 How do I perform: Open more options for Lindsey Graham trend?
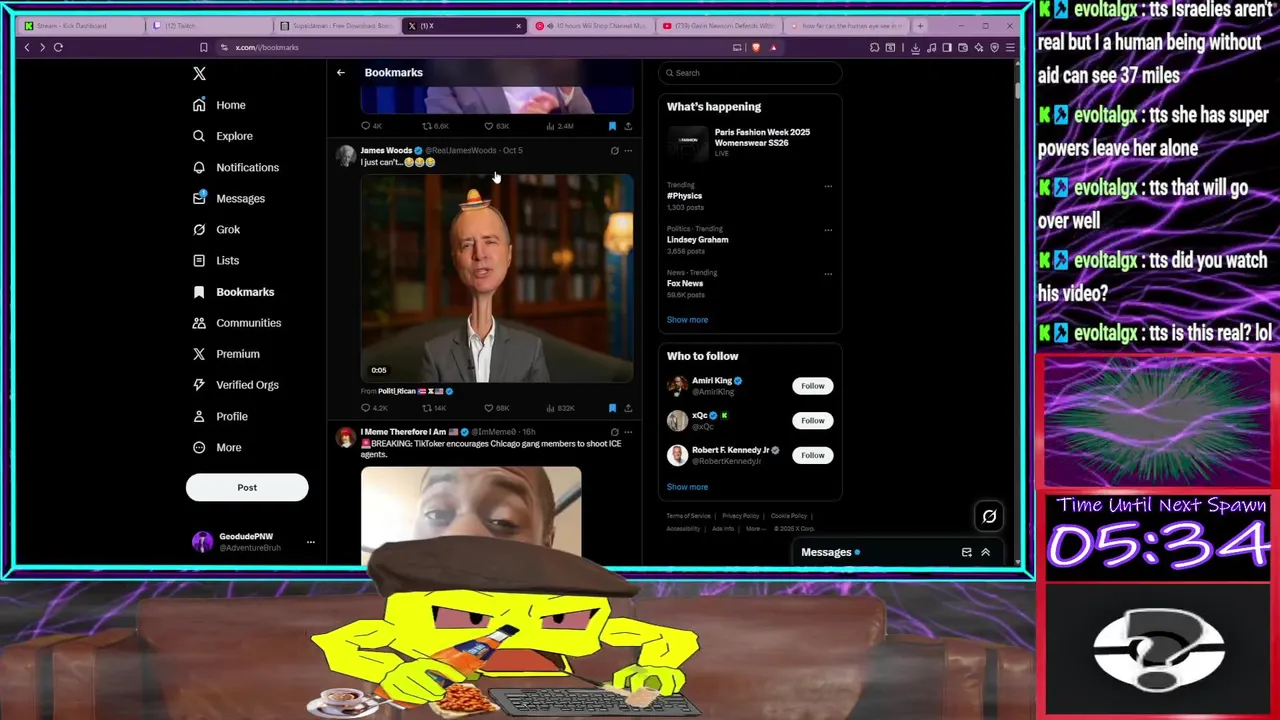pyautogui.click(x=828, y=230)
